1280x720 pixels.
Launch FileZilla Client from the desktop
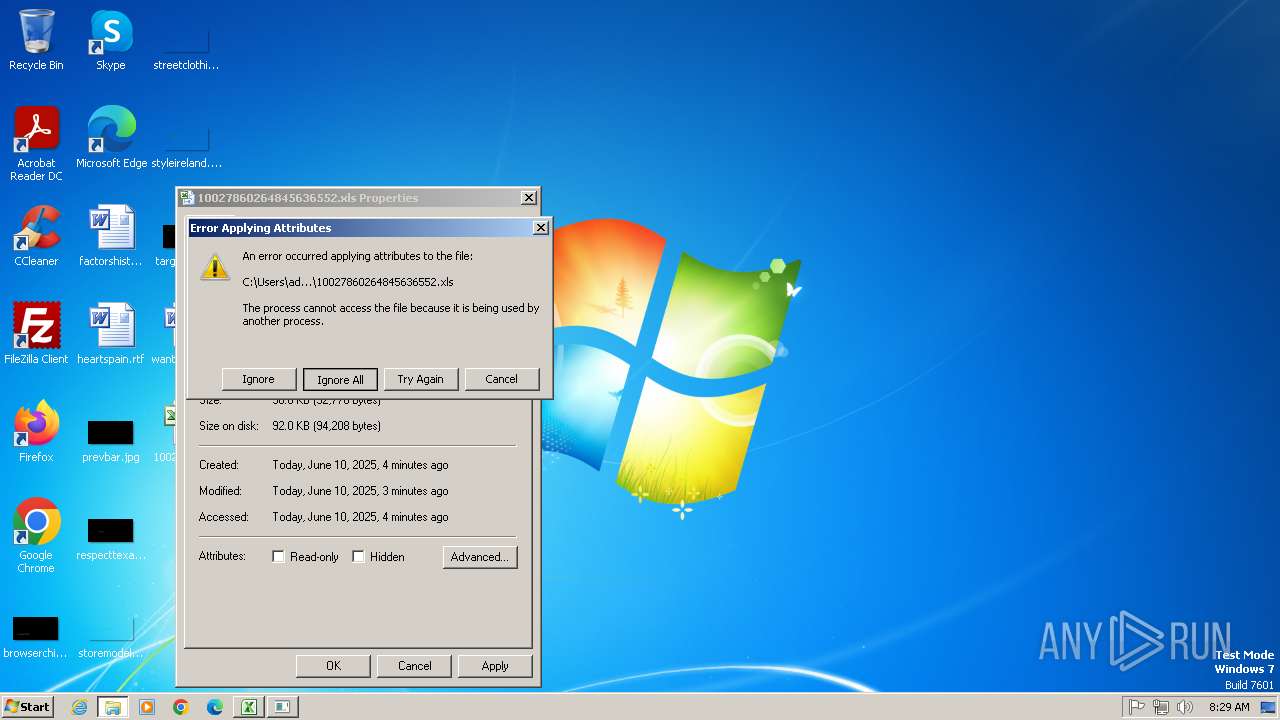36,334
